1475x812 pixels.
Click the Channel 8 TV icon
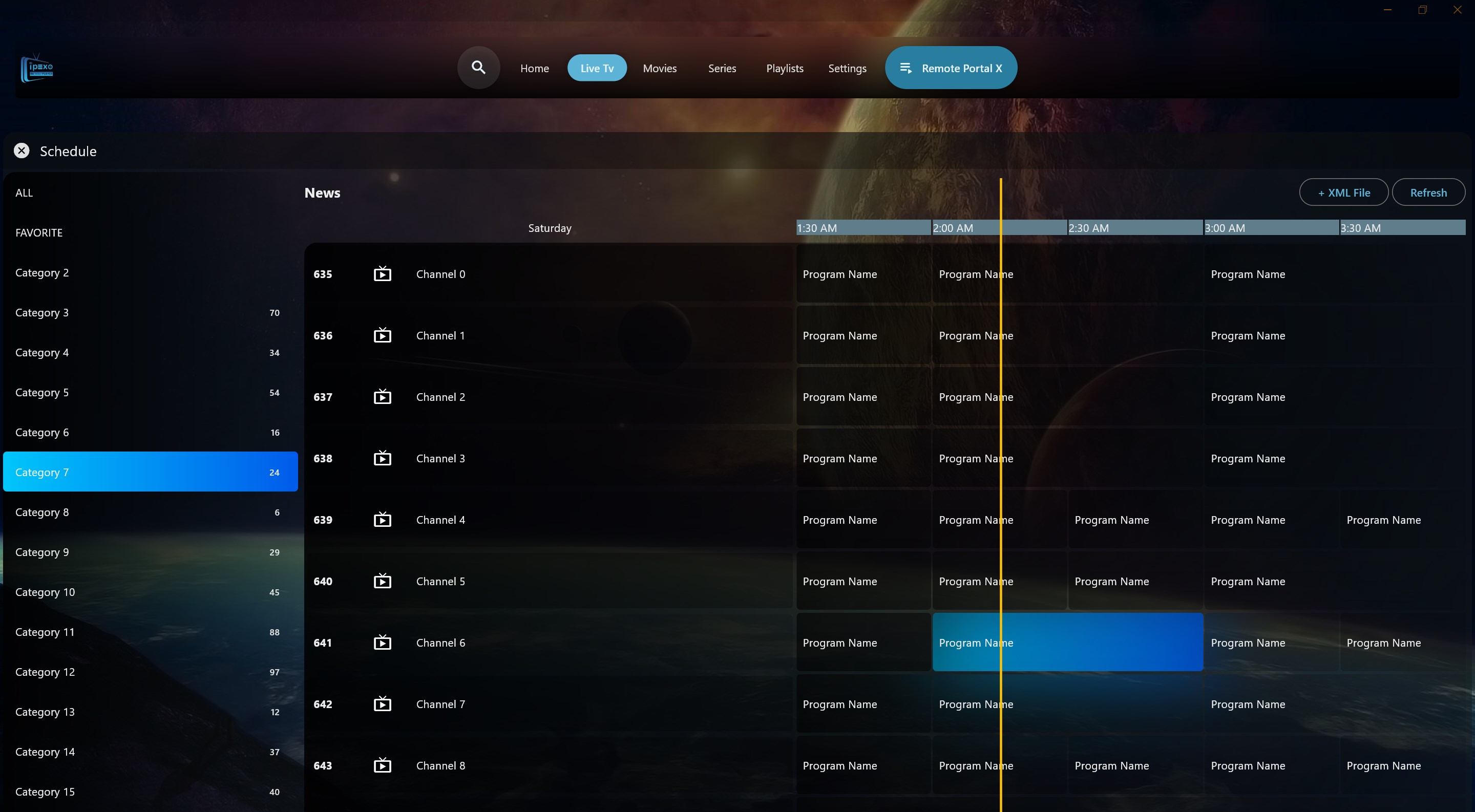(x=382, y=765)
